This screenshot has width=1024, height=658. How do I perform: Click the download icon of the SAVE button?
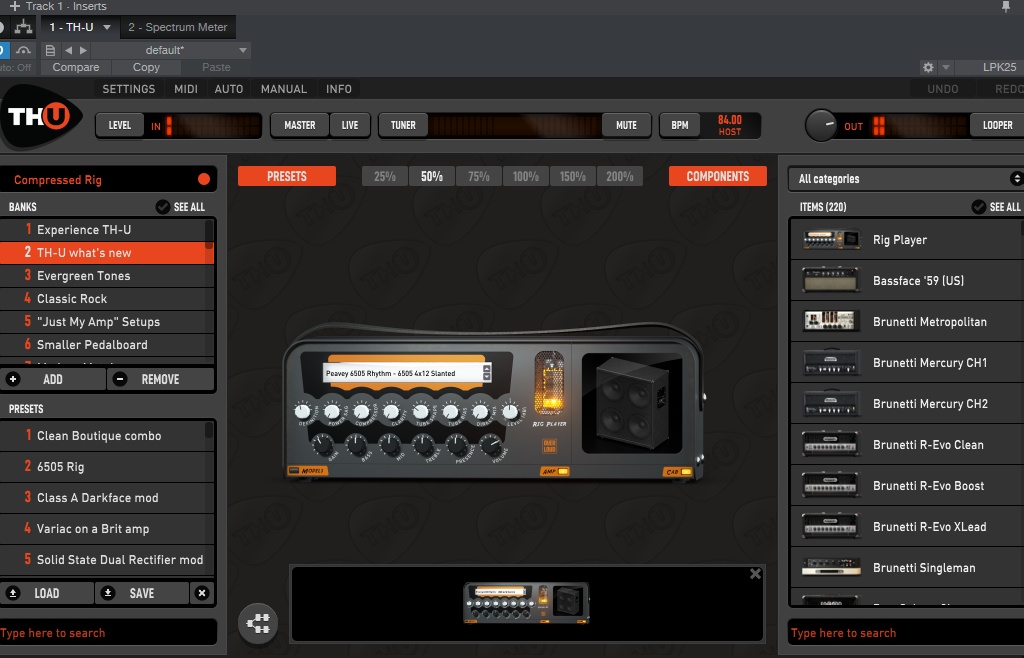(x=108, y=593)
